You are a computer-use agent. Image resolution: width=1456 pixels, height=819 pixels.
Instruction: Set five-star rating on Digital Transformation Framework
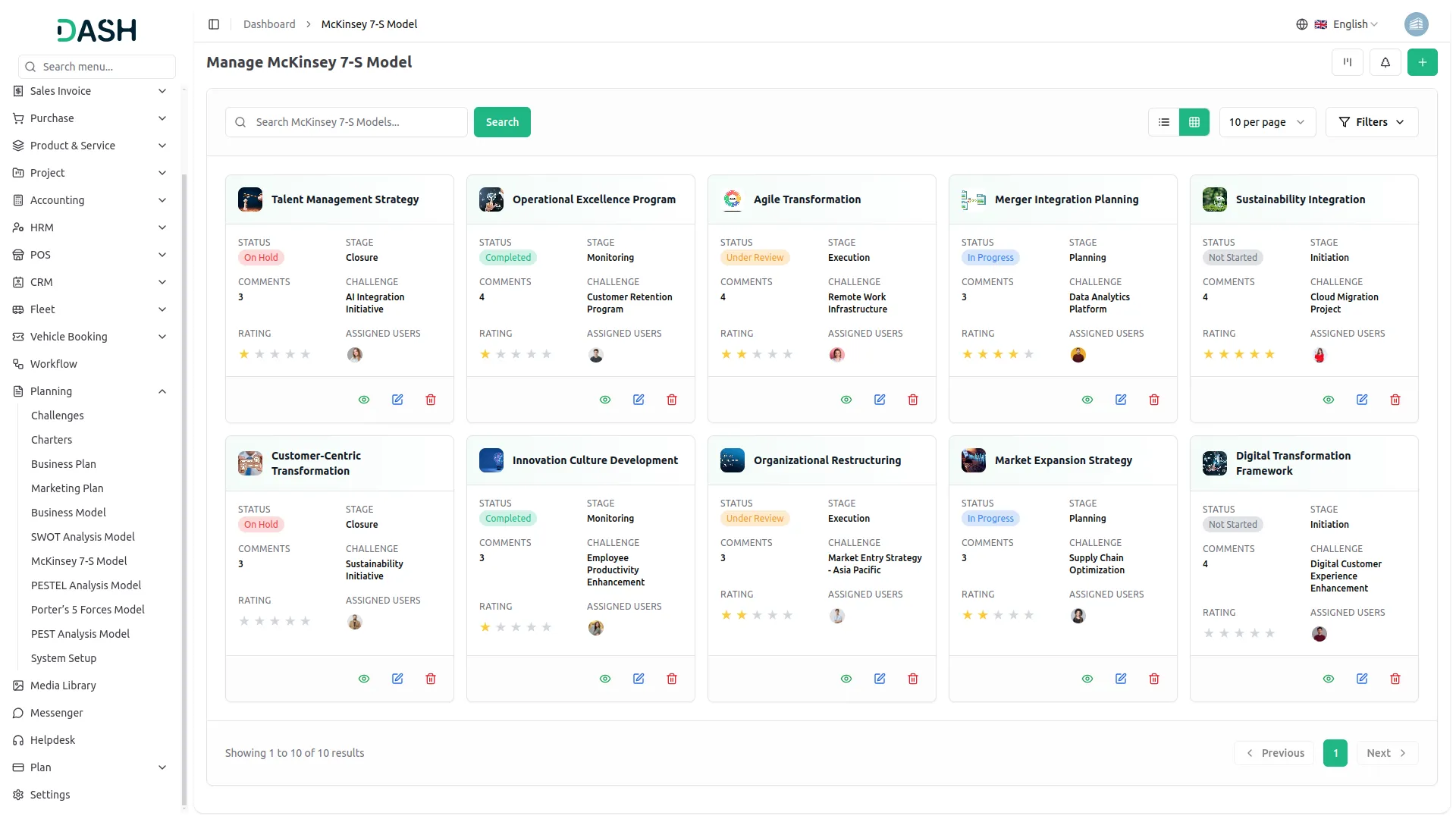click(x=1269, y=633)
